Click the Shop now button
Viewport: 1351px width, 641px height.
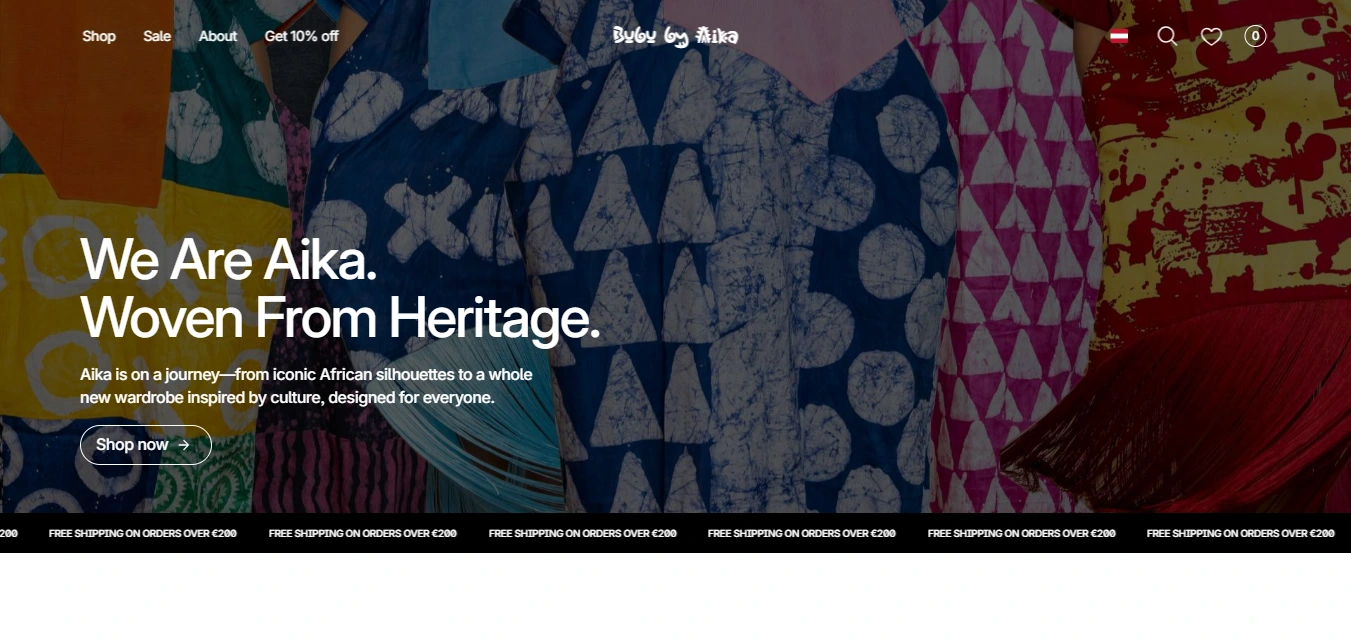click(146, 445)
